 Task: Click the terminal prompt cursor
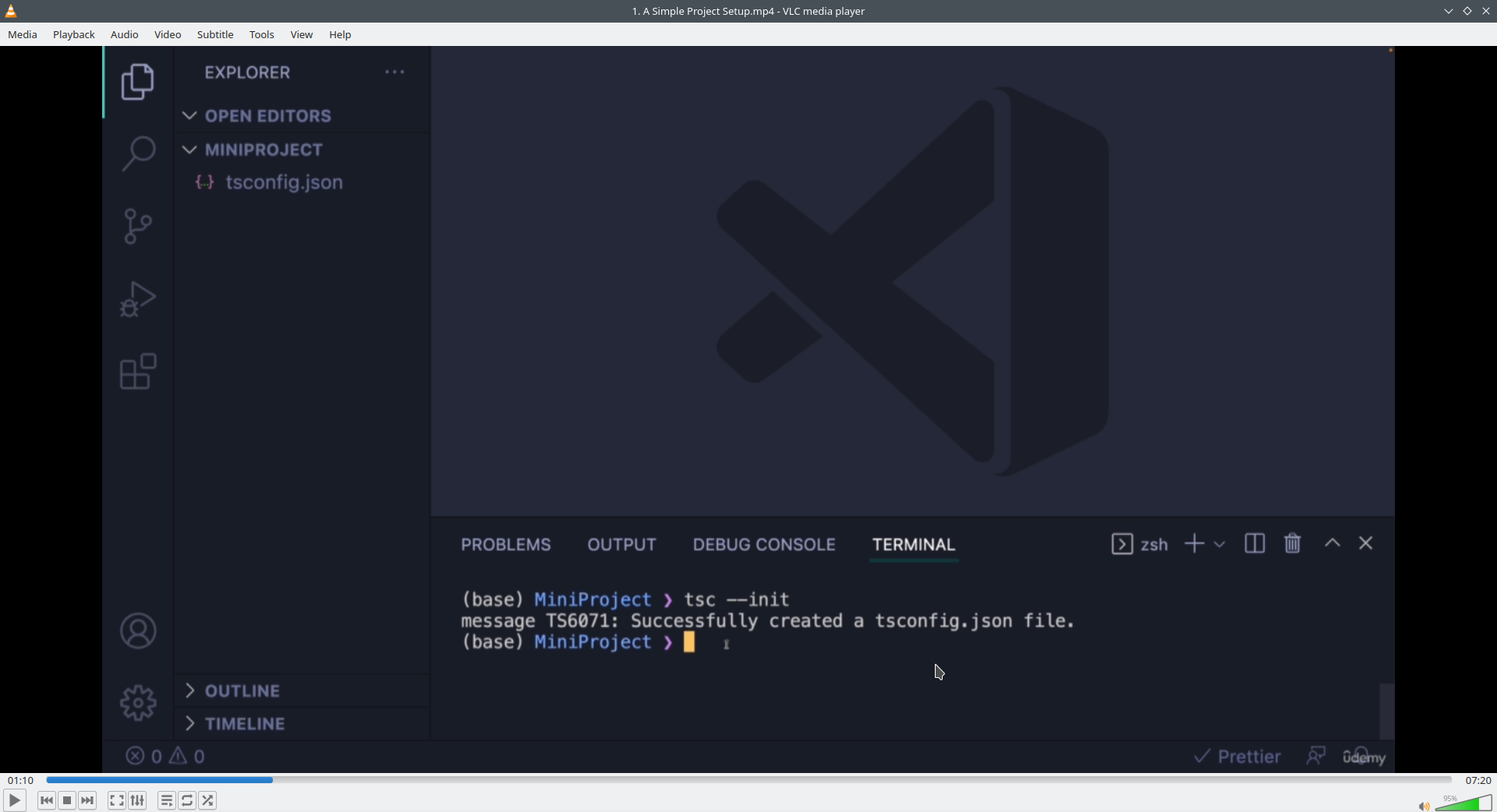tap(689, 642)
